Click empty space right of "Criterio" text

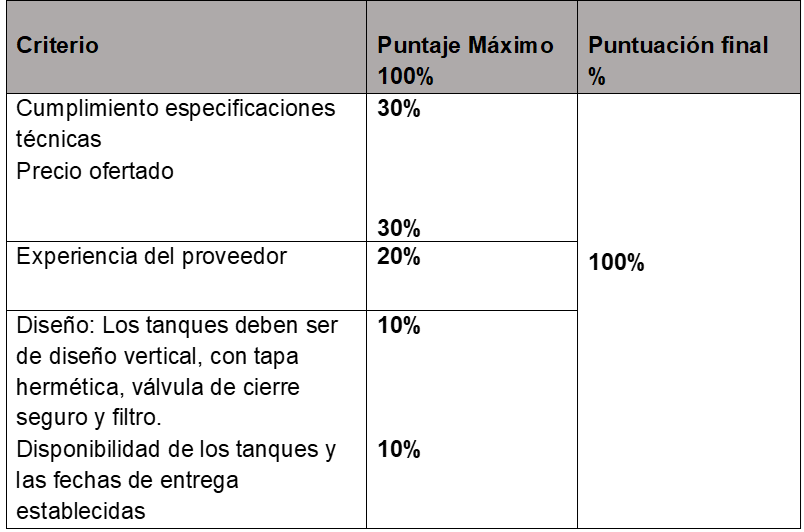[230, 46]
